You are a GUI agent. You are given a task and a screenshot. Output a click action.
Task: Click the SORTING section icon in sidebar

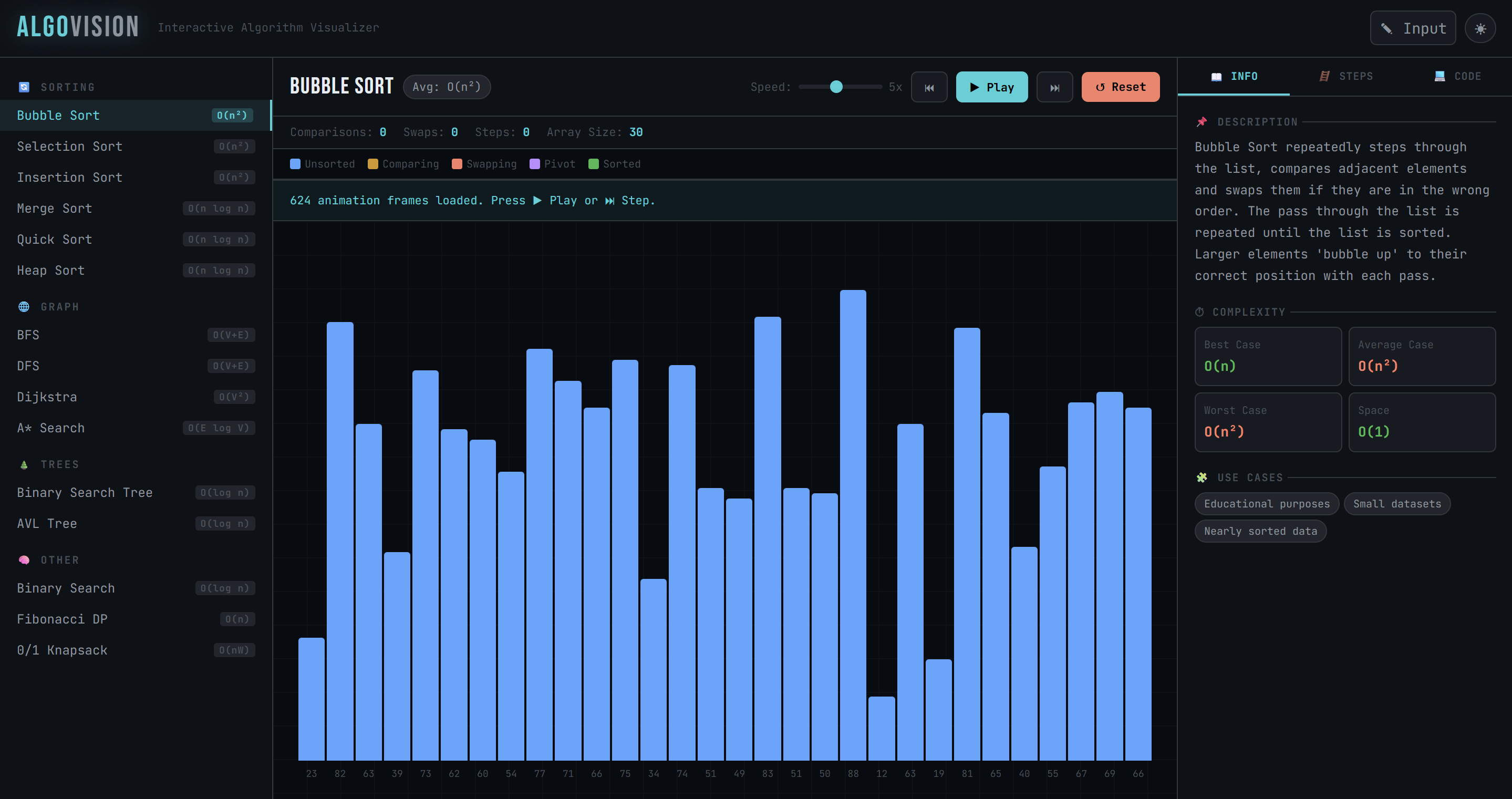[x=24, y=86]
